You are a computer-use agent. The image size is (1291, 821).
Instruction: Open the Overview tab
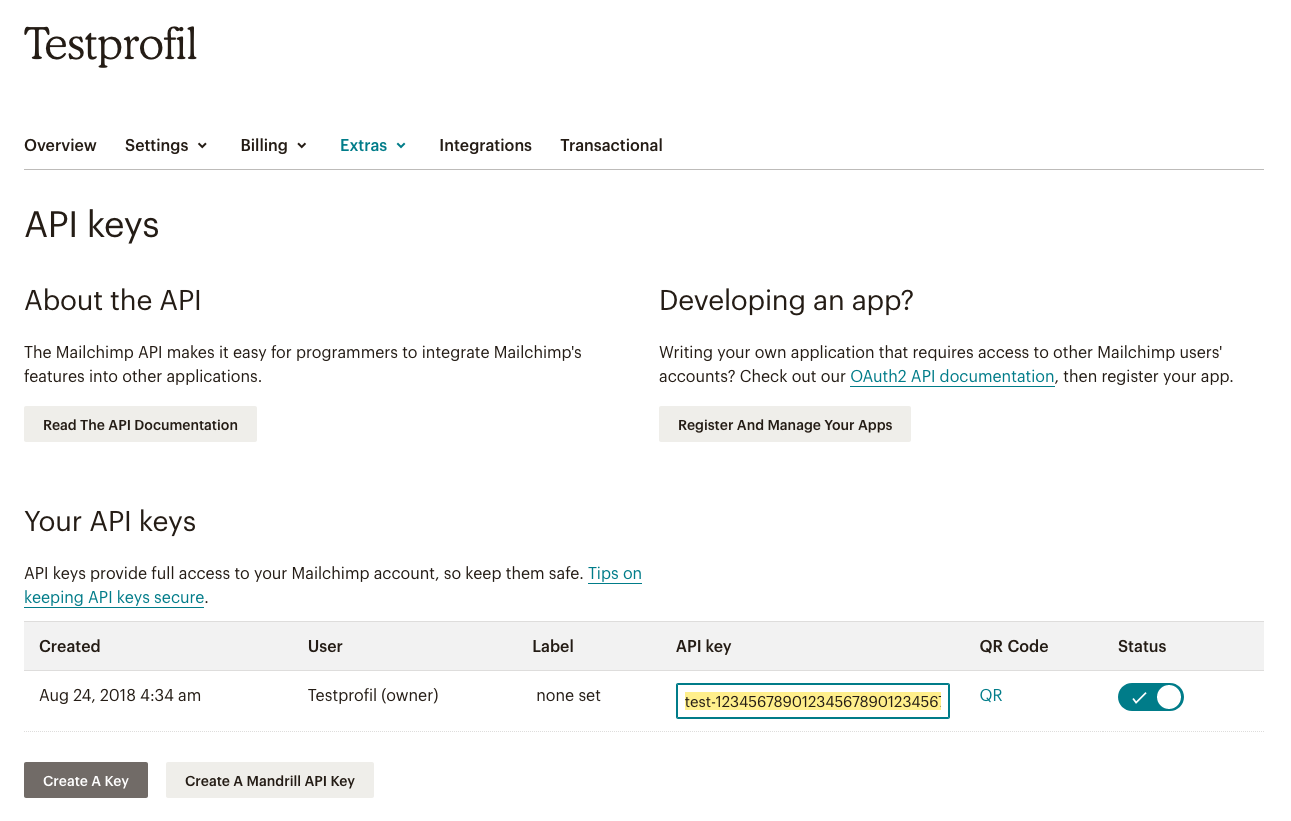pyautogui.click(x=60, y=145)
